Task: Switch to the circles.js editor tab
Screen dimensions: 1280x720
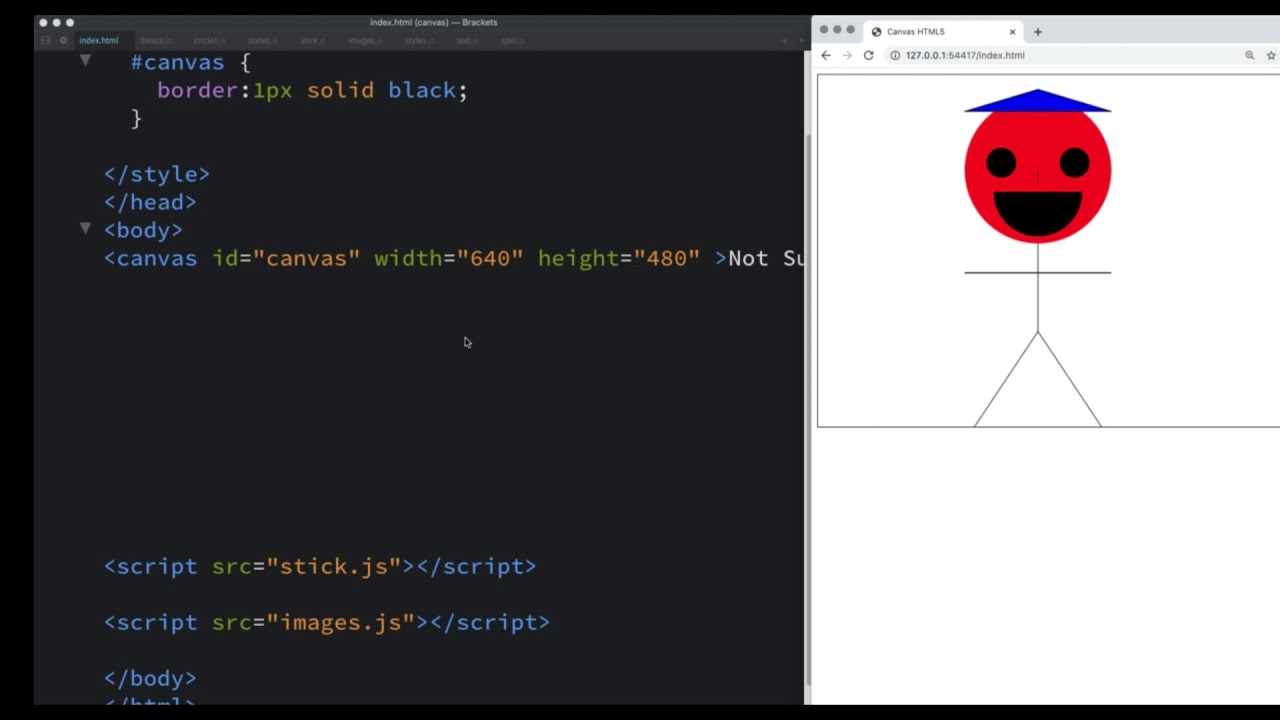Action: click(x=211, y=41)
